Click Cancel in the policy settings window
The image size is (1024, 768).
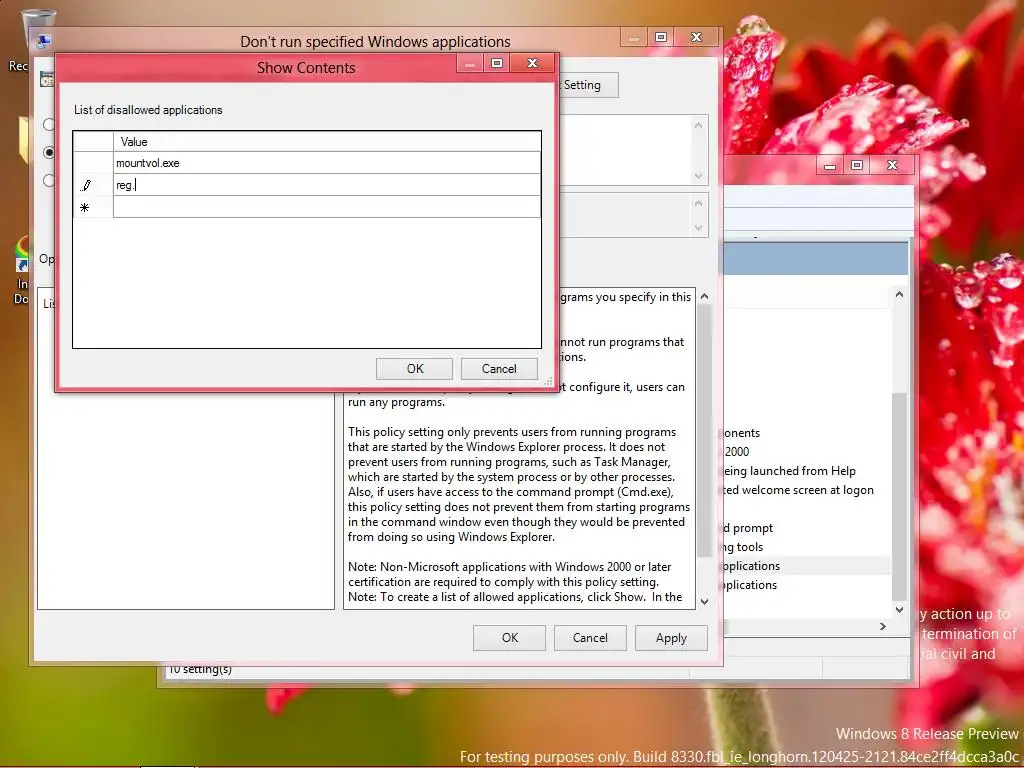590,638
